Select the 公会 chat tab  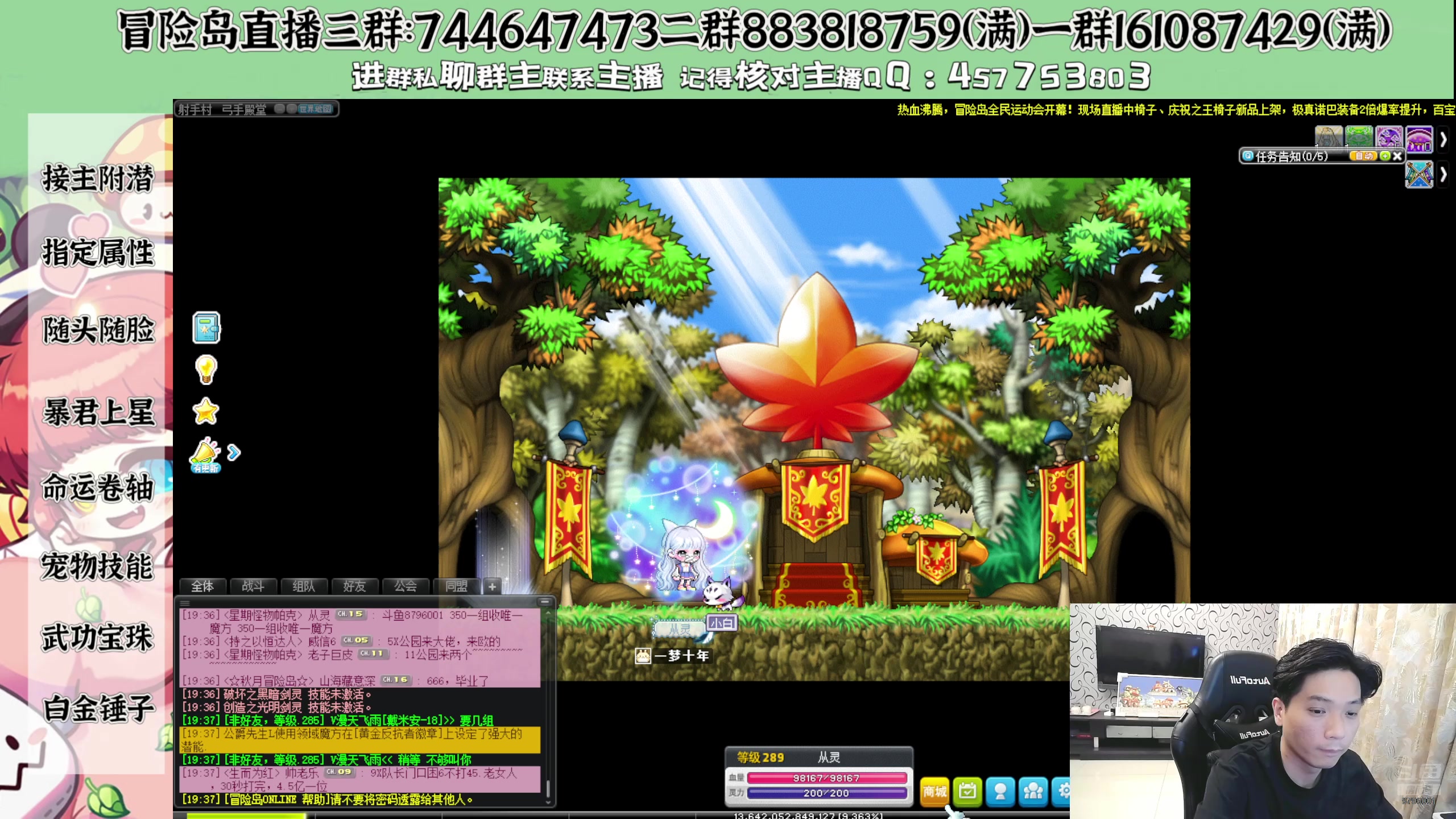pyautogui.click(x=406, y=586)
